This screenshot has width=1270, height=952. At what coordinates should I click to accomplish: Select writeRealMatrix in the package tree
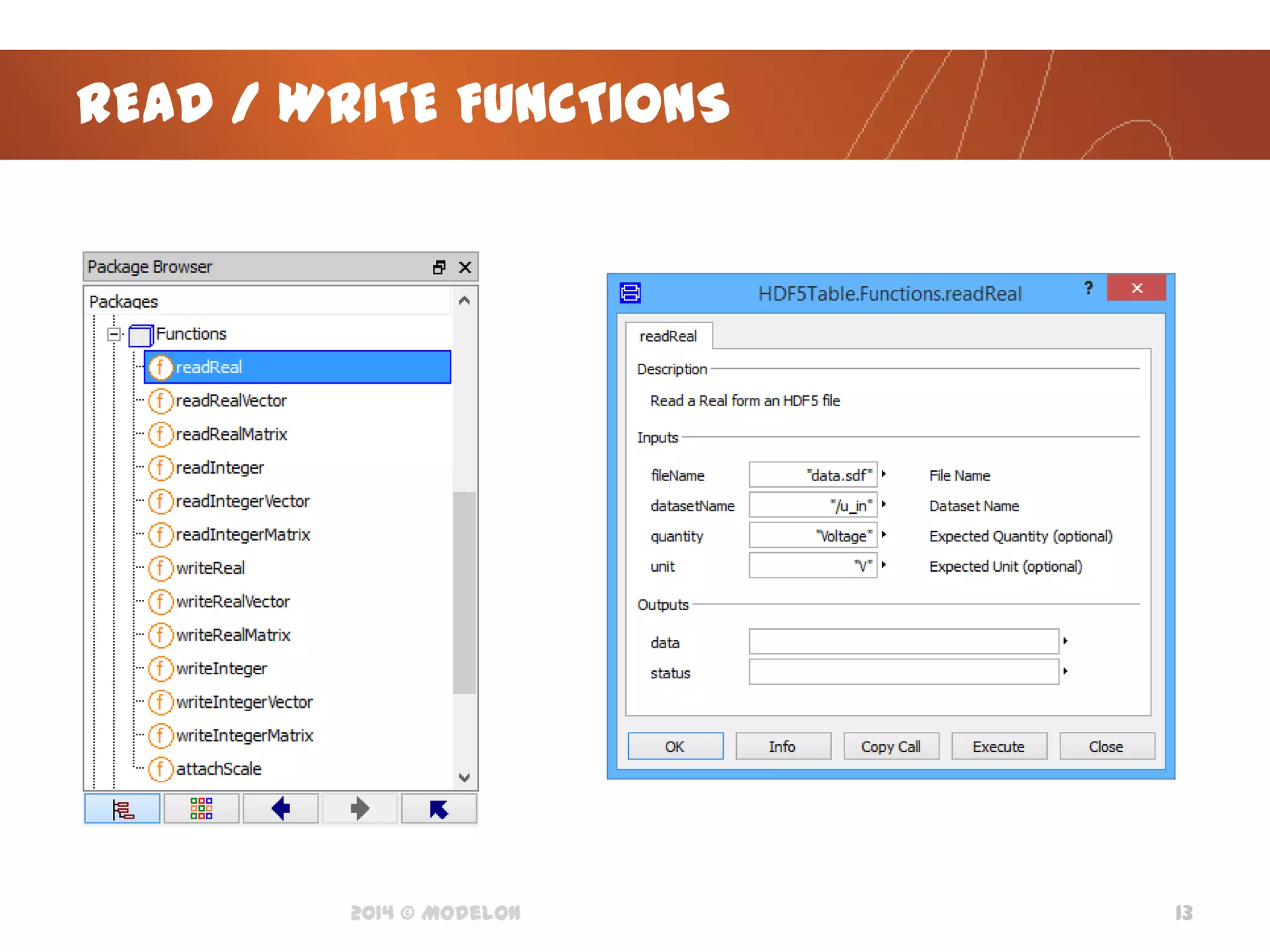coord(233,635)
